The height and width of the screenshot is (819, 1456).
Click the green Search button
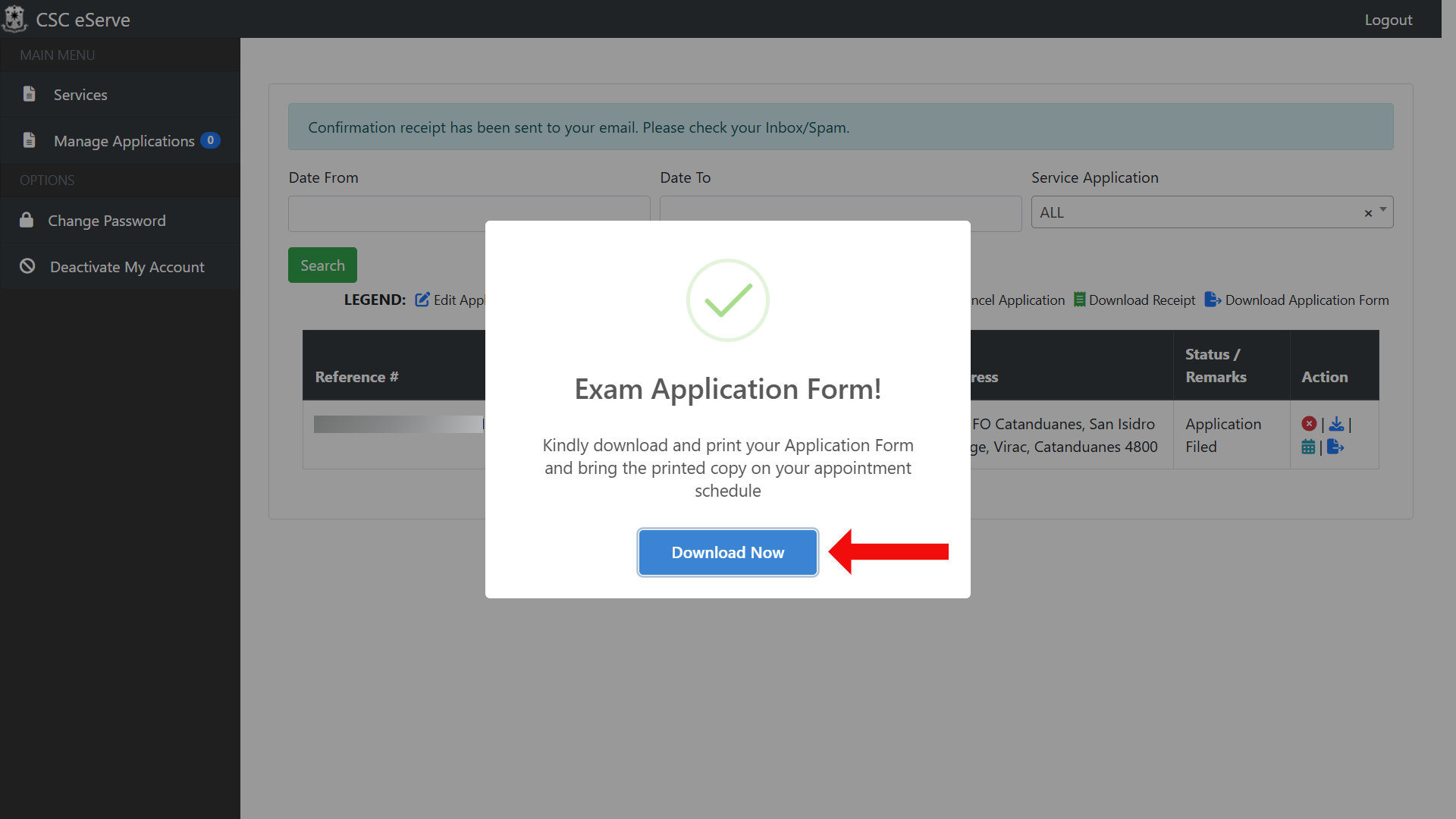[322, 265]
